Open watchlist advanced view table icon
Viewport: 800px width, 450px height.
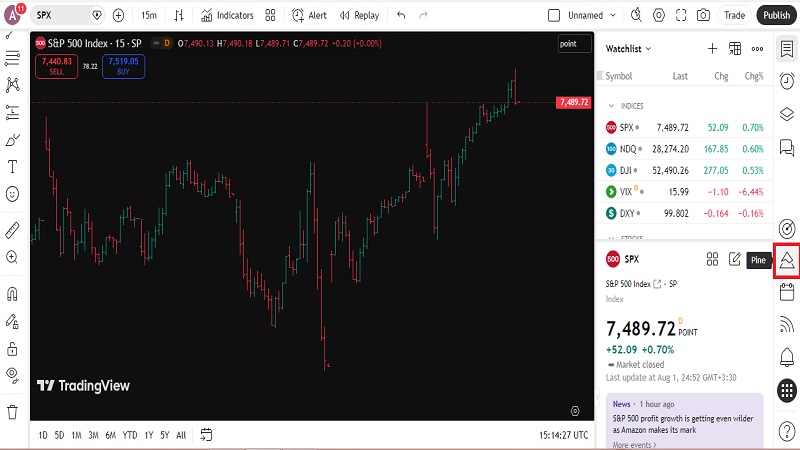coord(735,48)
